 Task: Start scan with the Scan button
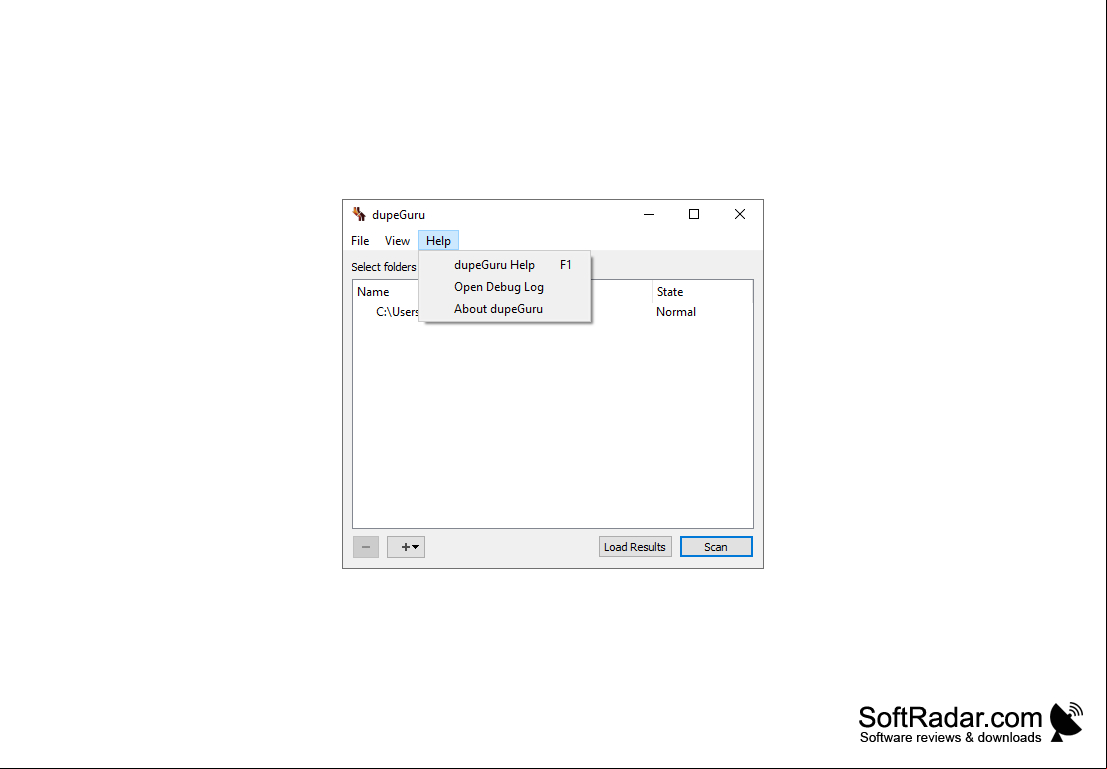coord(716,547)
